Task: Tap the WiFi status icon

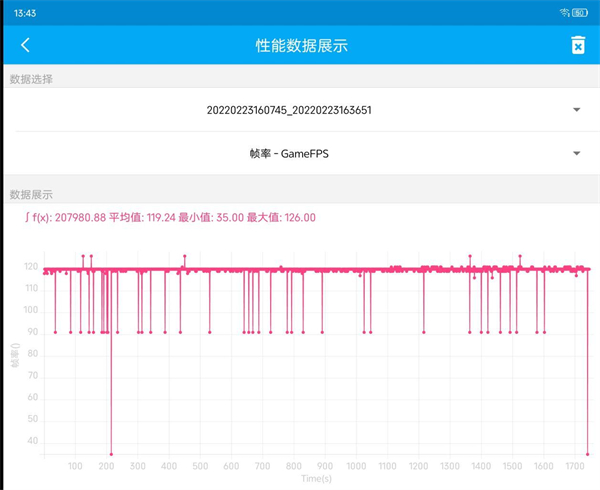Action: click(x=565, y=12)
